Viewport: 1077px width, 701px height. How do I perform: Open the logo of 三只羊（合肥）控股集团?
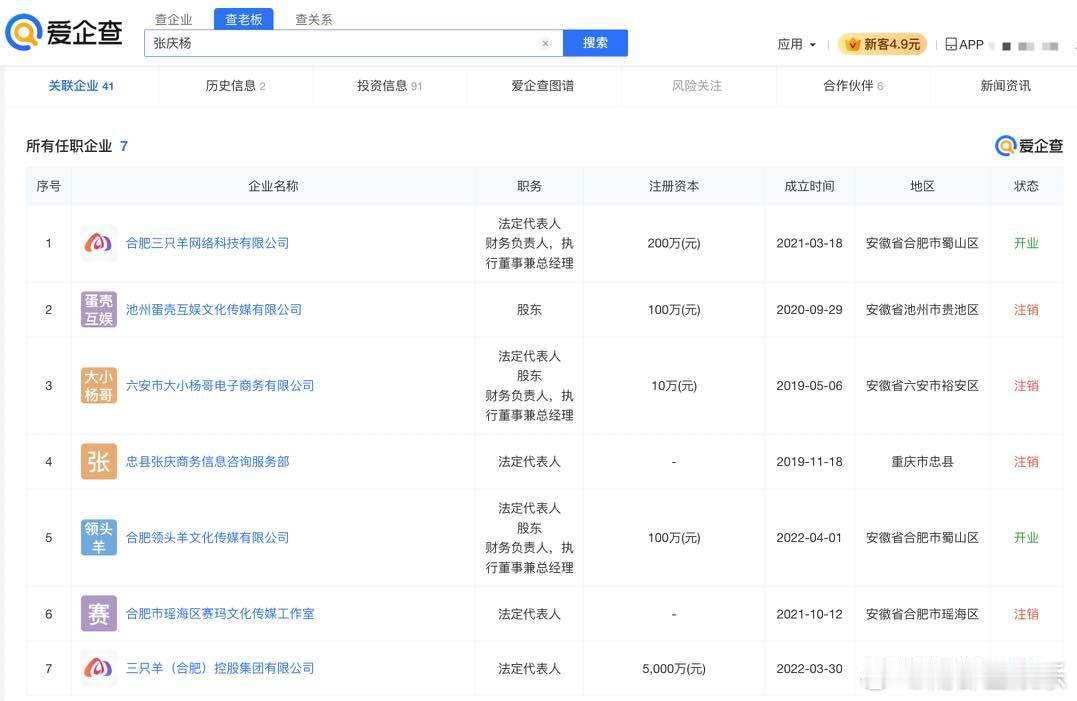click(98, 668)
